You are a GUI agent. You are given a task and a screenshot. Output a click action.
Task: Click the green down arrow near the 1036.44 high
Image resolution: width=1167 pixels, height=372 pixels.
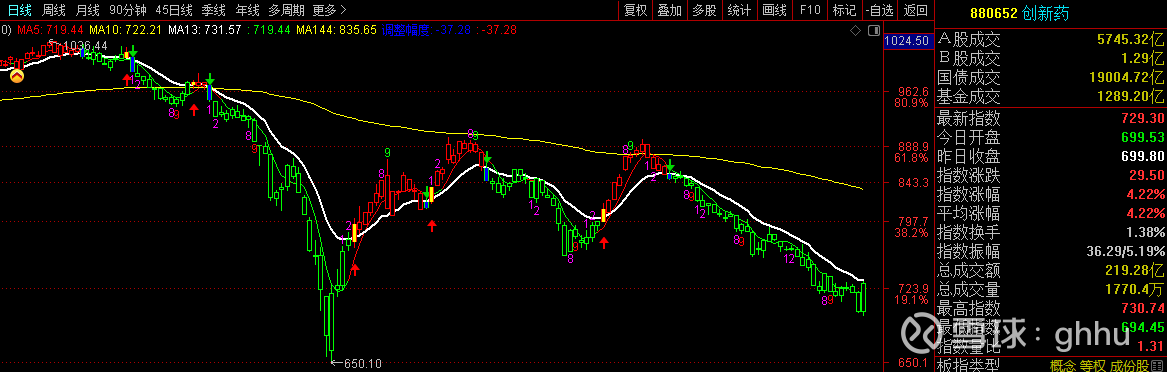click(x=132, y=51)
